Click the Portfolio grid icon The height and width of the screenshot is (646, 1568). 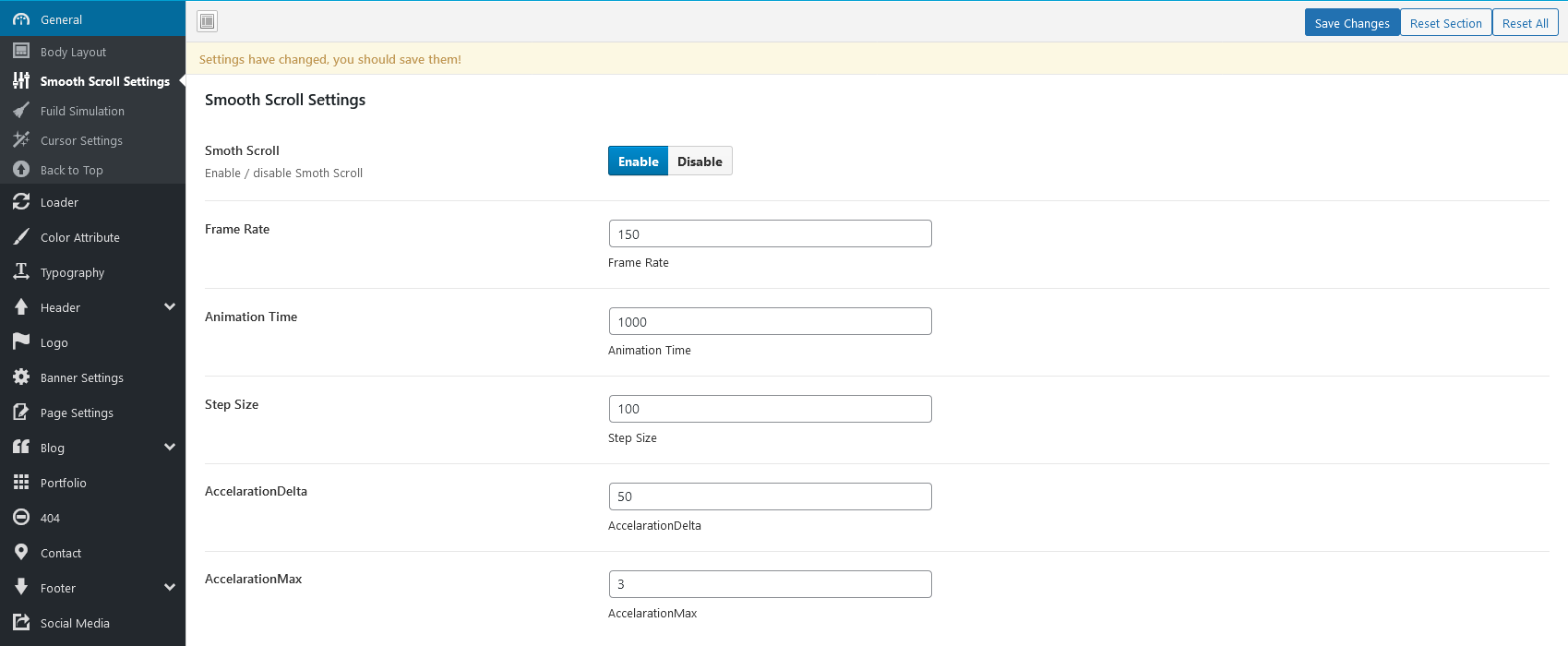pos(21,482)
